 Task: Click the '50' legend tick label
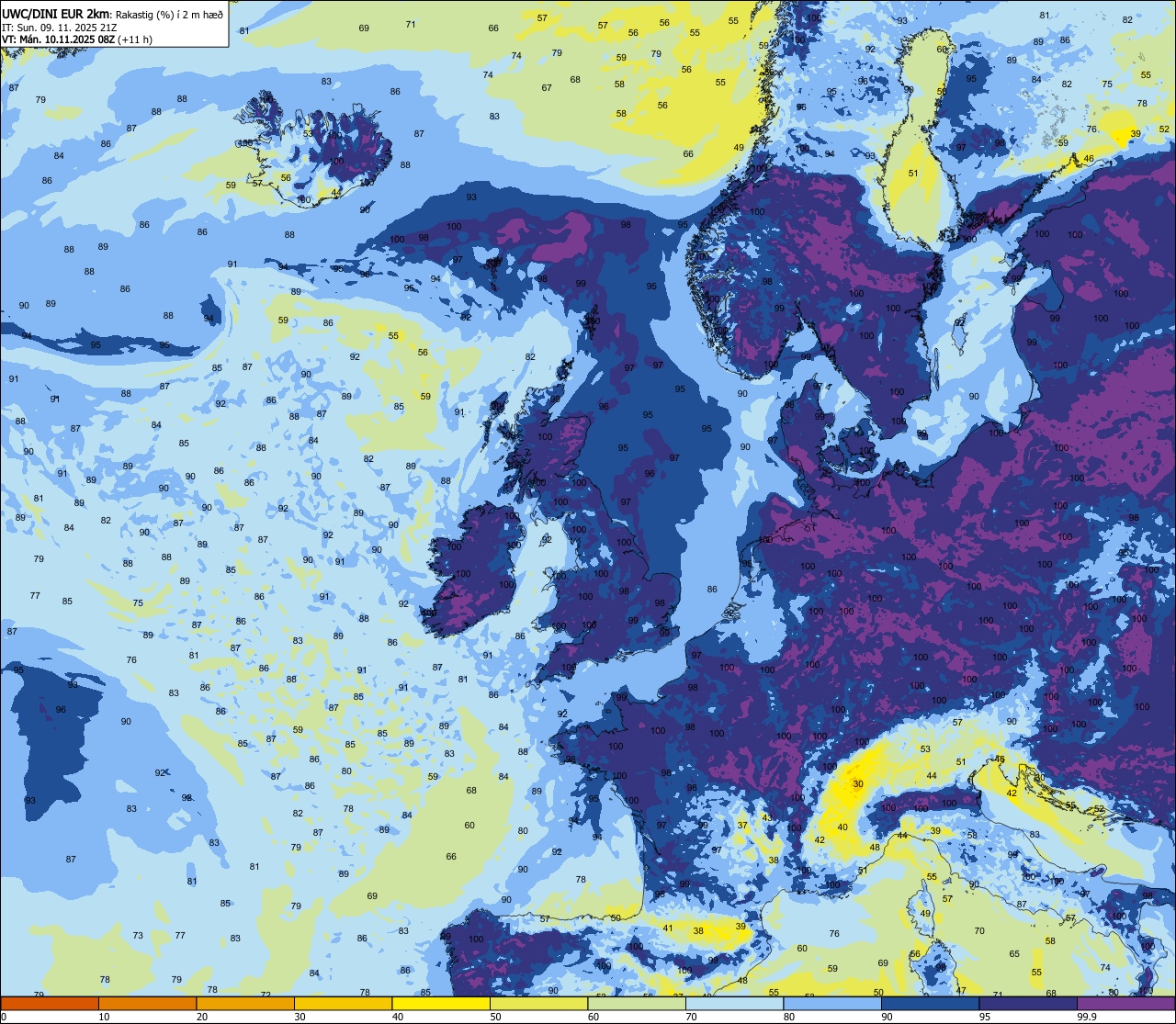point(495,1017)
